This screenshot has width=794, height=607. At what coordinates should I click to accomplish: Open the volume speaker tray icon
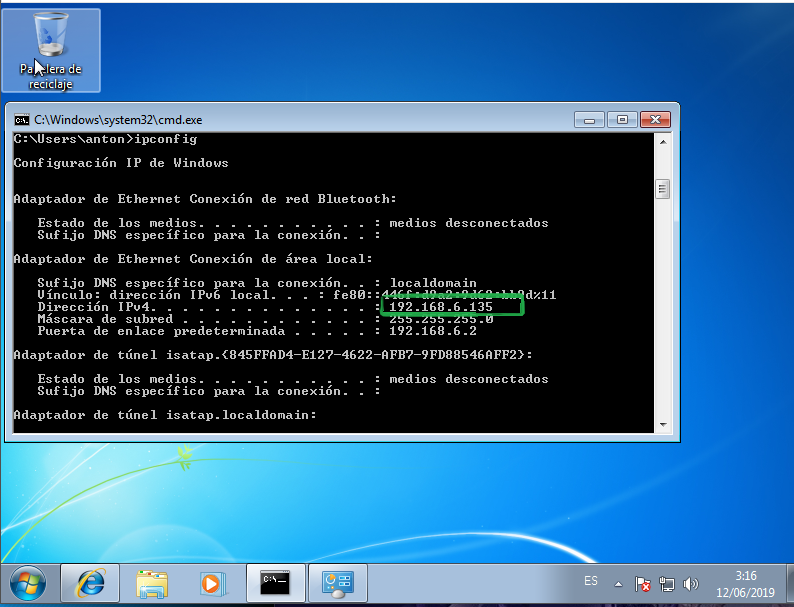tap(690, 584)
